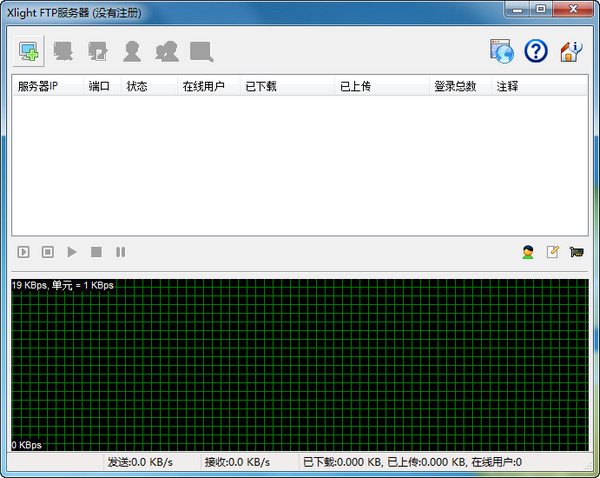The width and height of the screenshot is (600, 478).
Task: Open the blue question mark help icon
Action: pos(536,51)
